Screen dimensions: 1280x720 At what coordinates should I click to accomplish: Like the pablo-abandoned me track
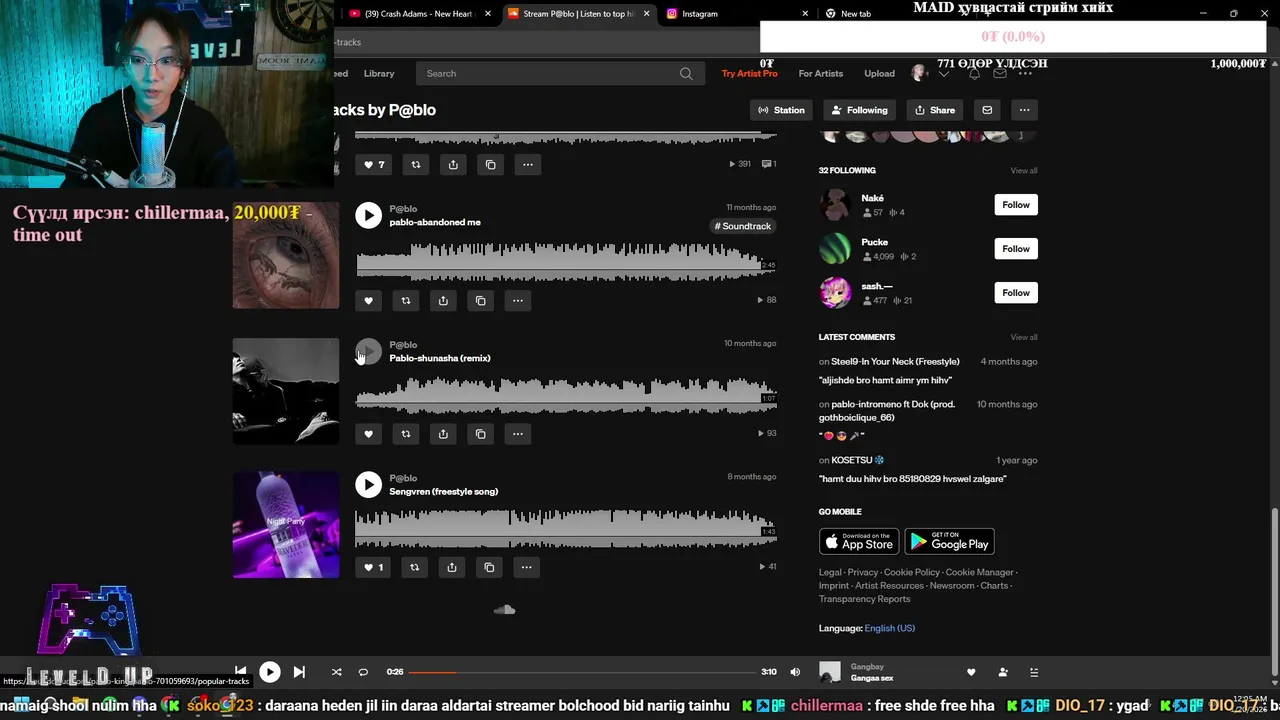point(368,300)
